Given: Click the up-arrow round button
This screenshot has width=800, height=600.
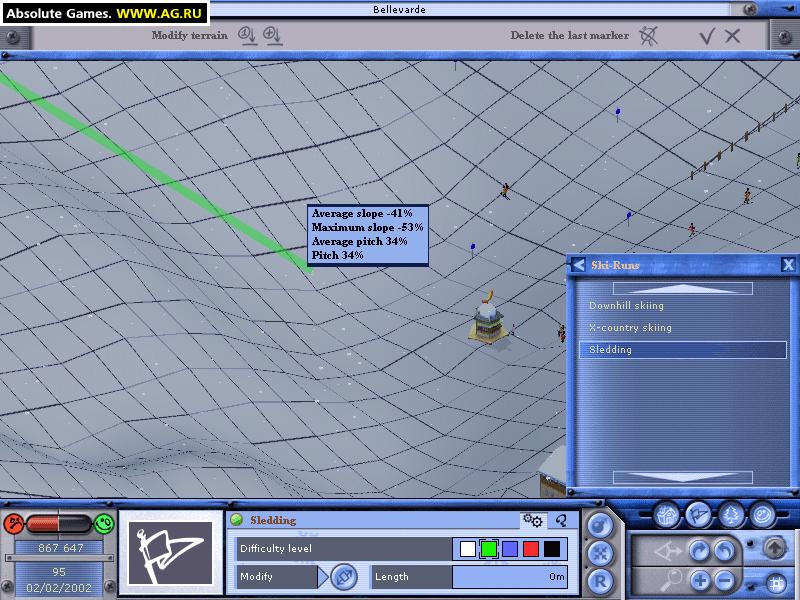Looking at the screenshot, I should point(774,548).
